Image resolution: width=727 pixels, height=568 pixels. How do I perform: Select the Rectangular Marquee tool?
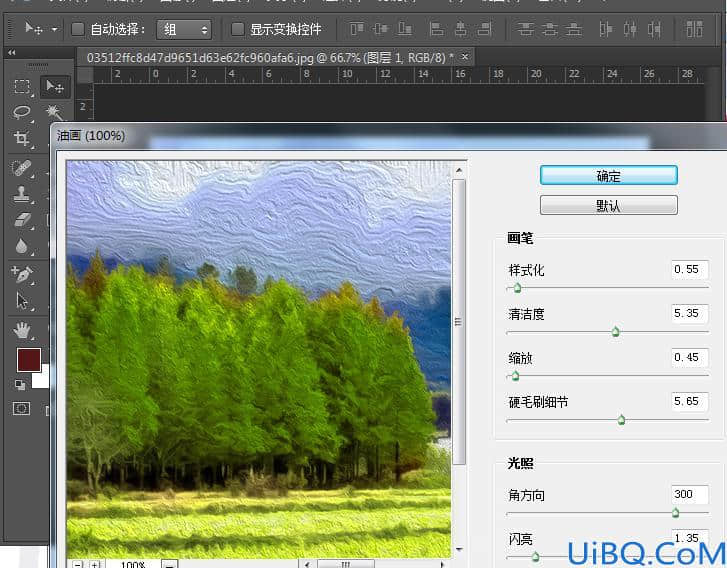tap(22, 87)
